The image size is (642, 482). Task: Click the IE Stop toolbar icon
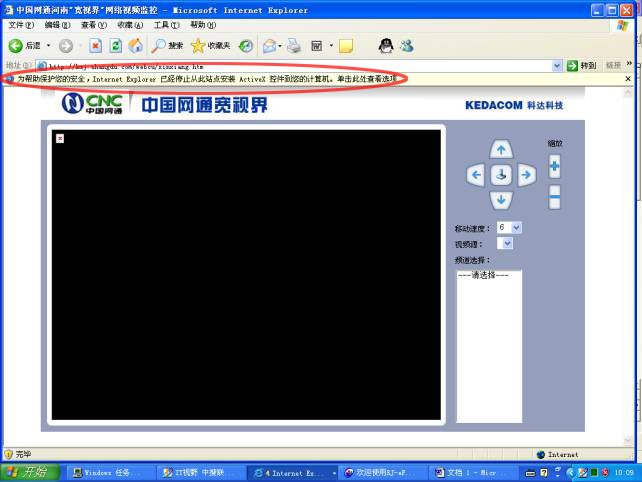click(95, 45)
